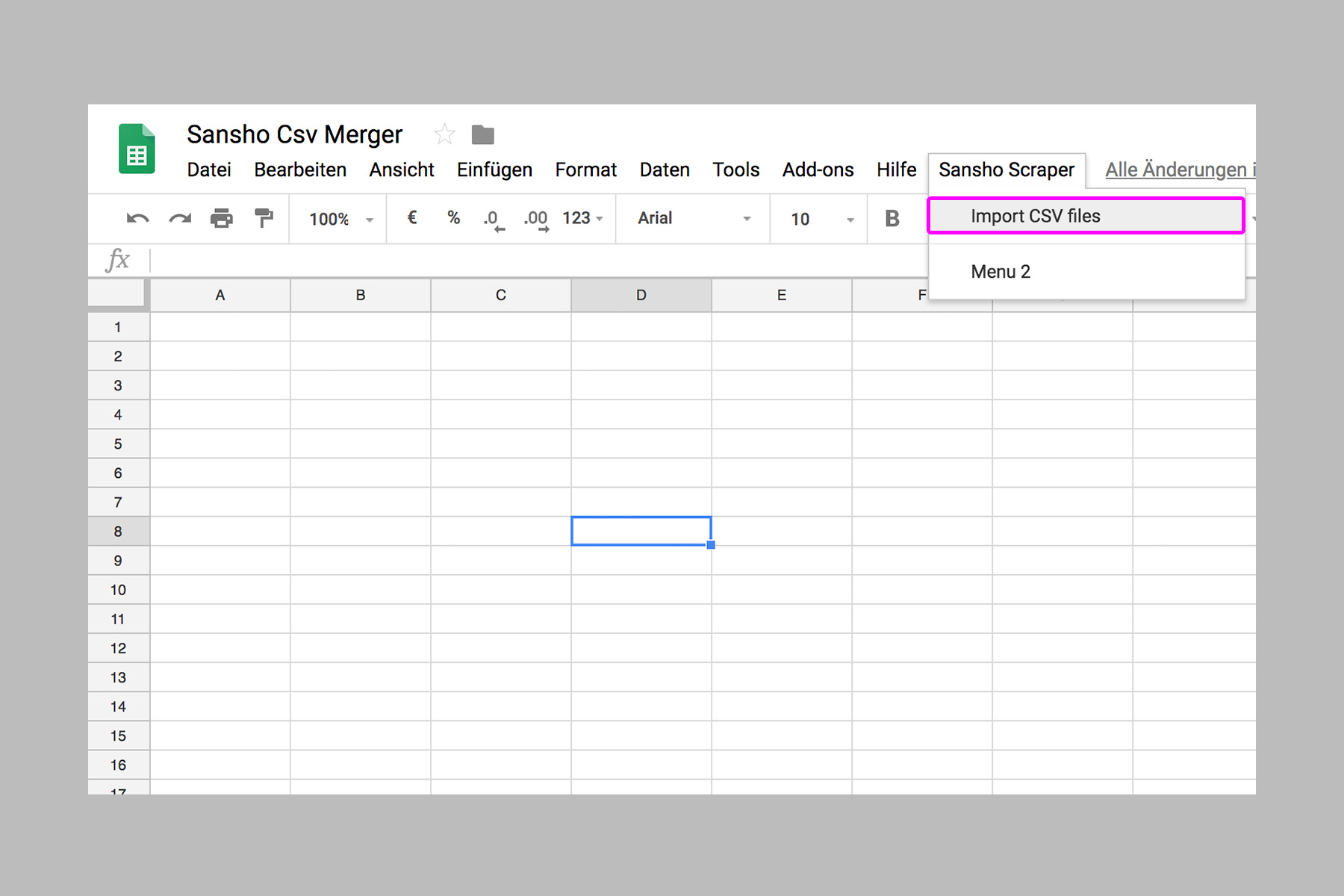
Task: Click the document title Sansho Csv Merger
Action: (294, 135)
